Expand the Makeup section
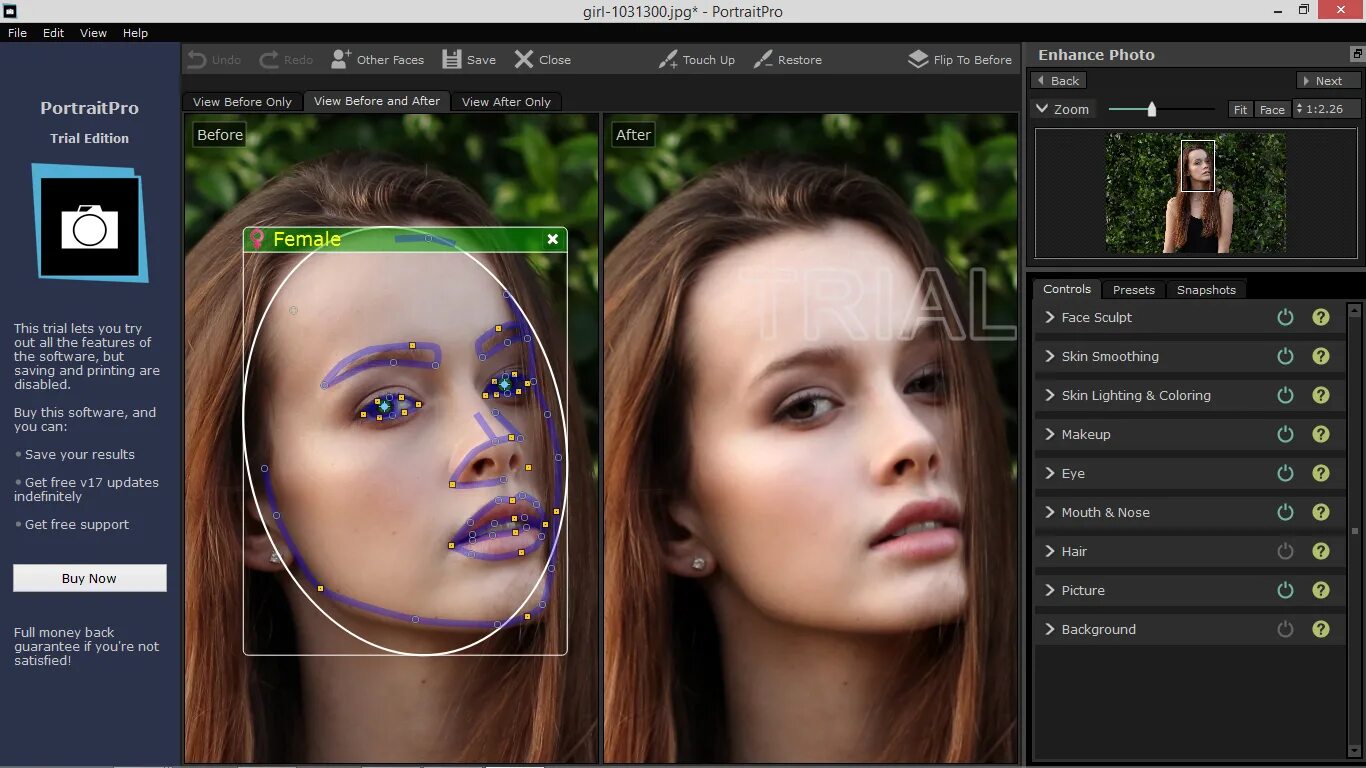Screen dimensions: 1366x768 1050,434
